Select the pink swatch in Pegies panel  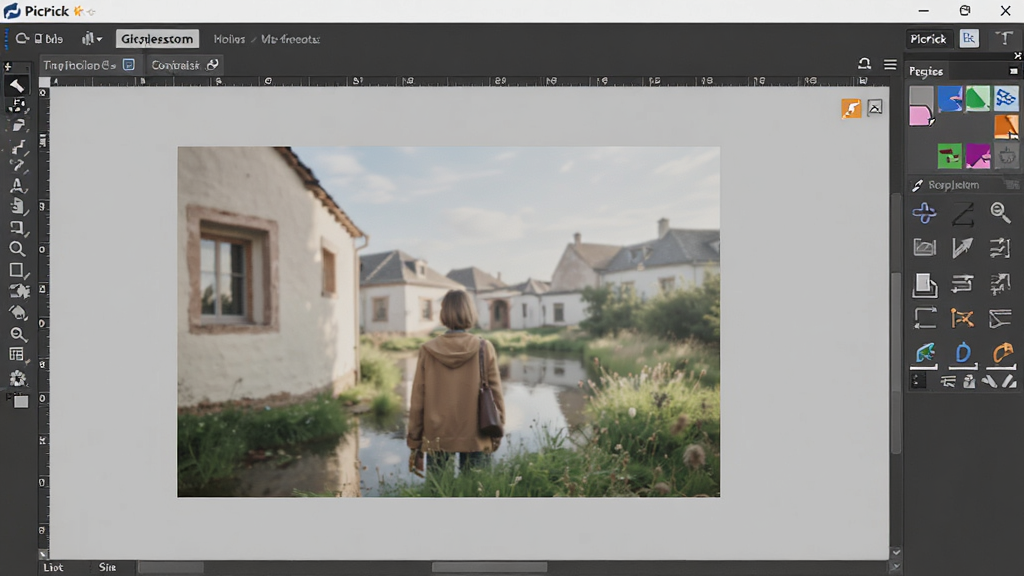pyautogui.click(x=921, y=116)
